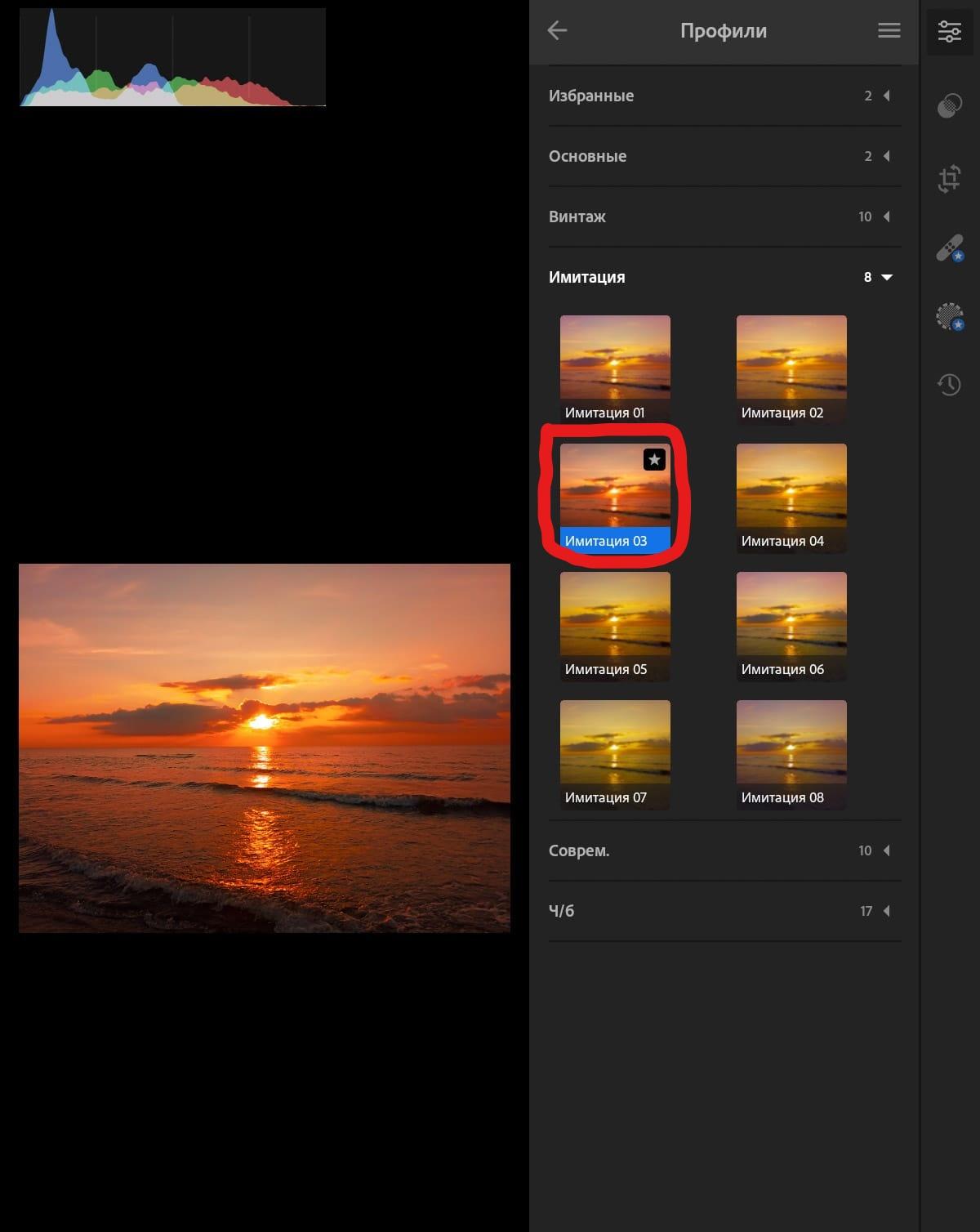The image size is (980, 1232).
Task: Click the Ч/б section label
Action: tap(562, 911)
